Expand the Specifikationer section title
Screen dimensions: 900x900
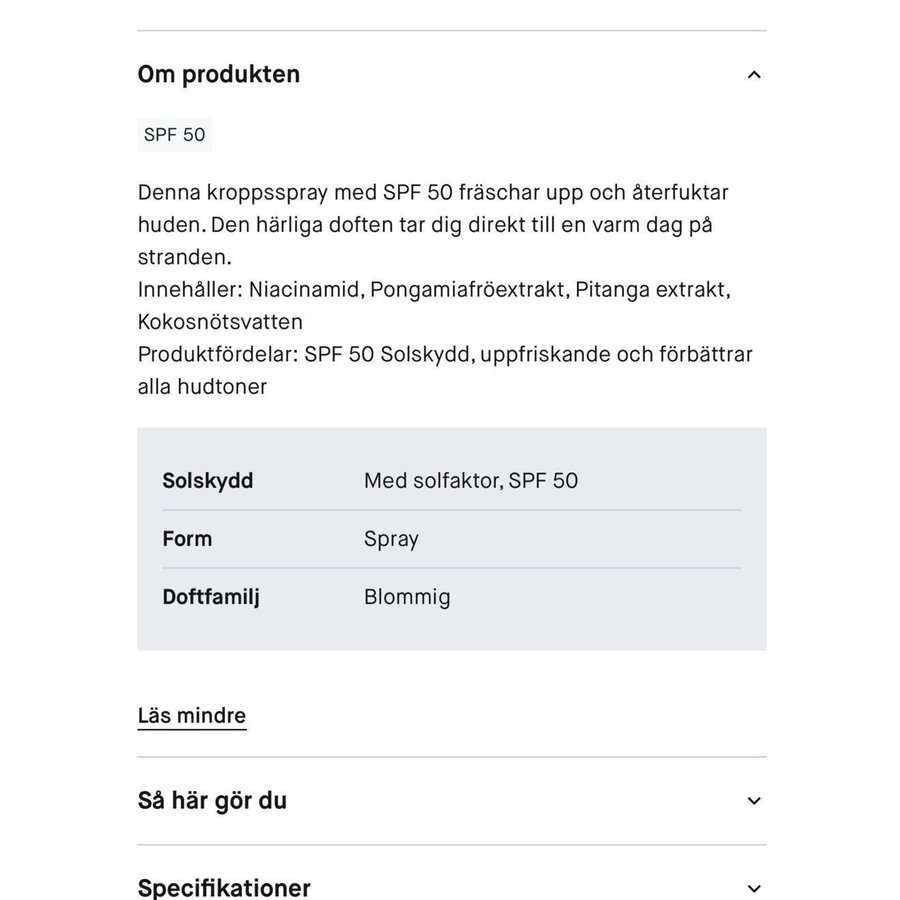pos(224,888)
